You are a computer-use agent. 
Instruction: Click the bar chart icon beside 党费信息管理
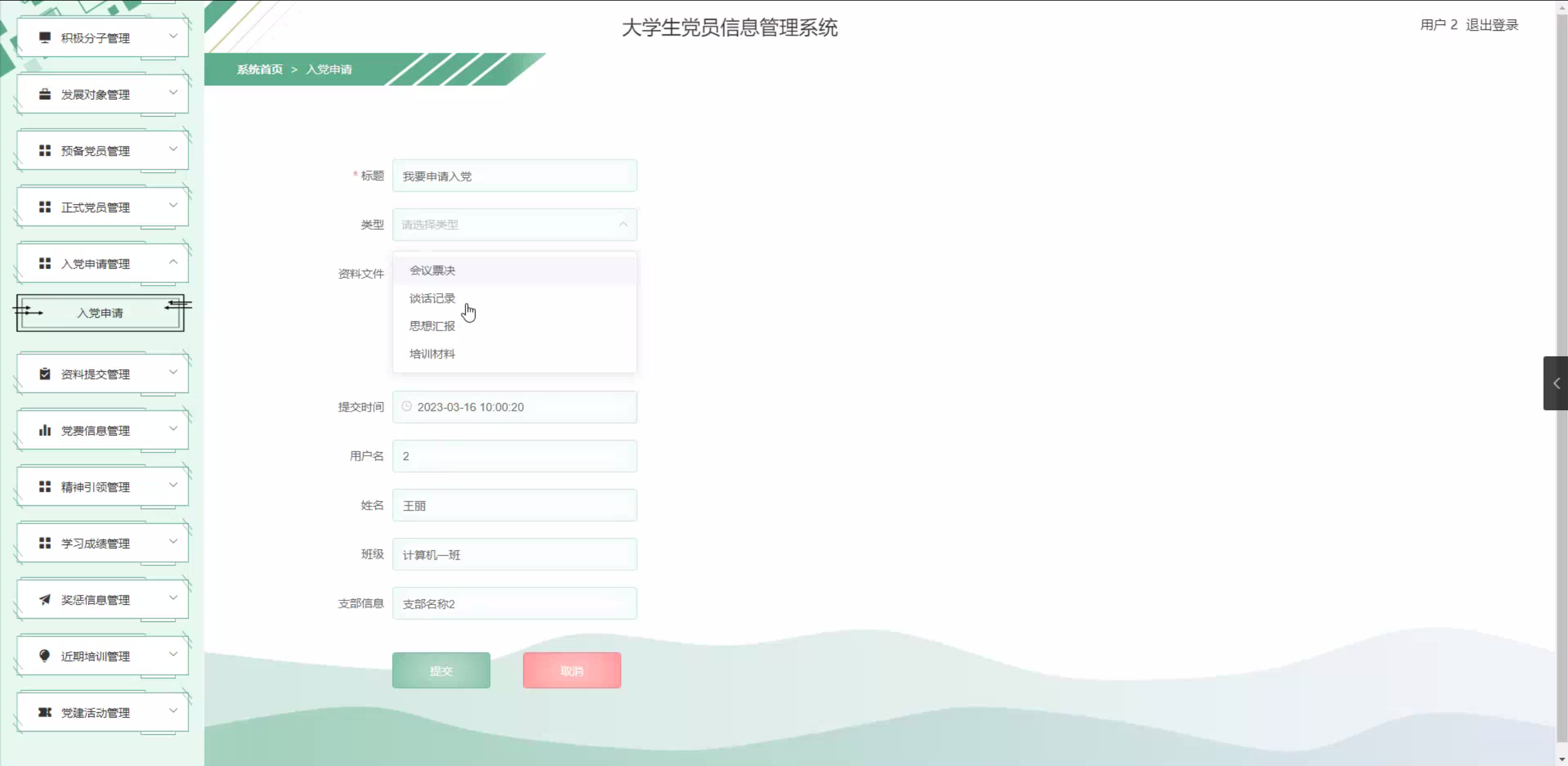[x=45, y=431]
